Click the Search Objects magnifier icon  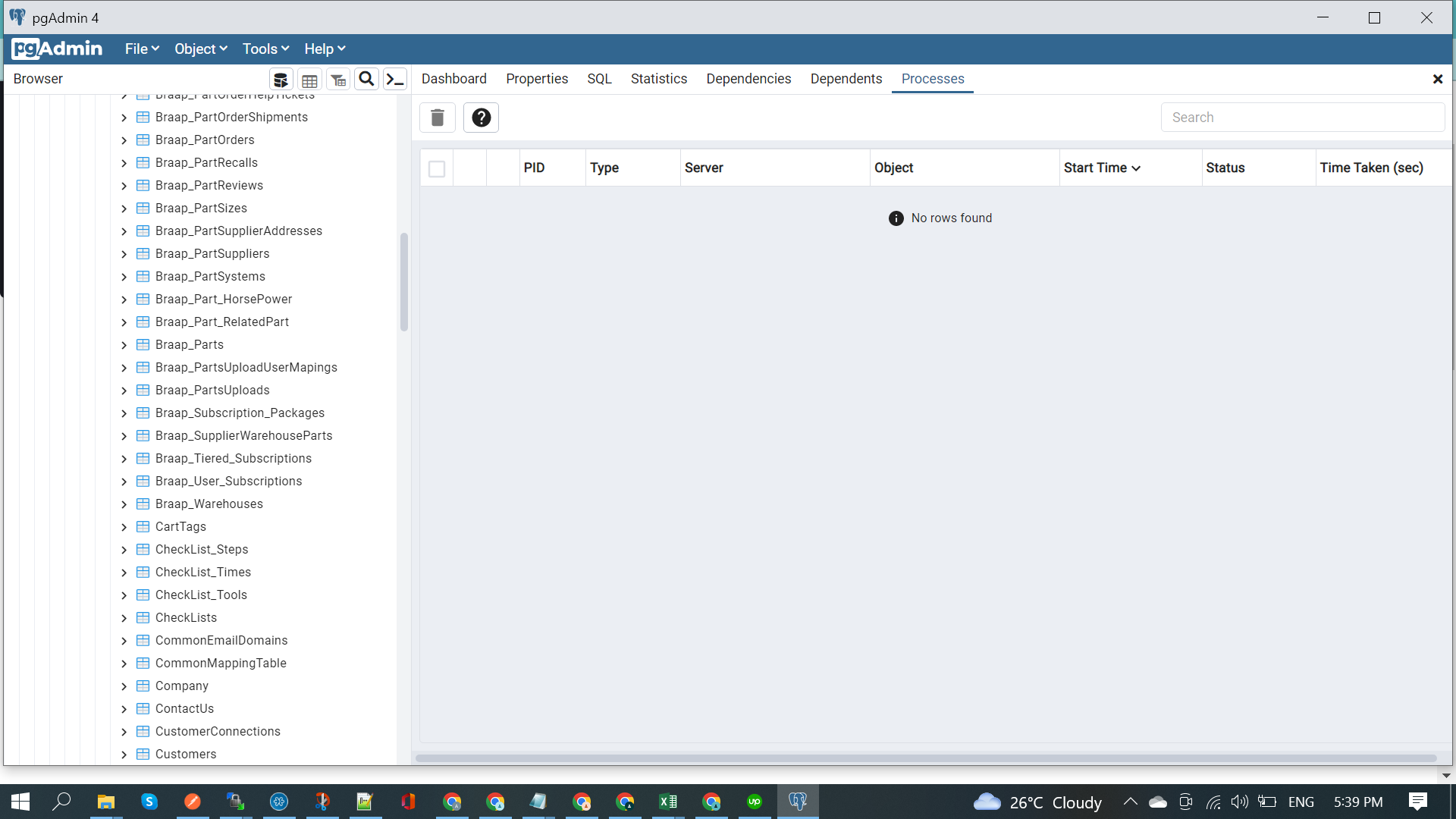pos(366,79)
